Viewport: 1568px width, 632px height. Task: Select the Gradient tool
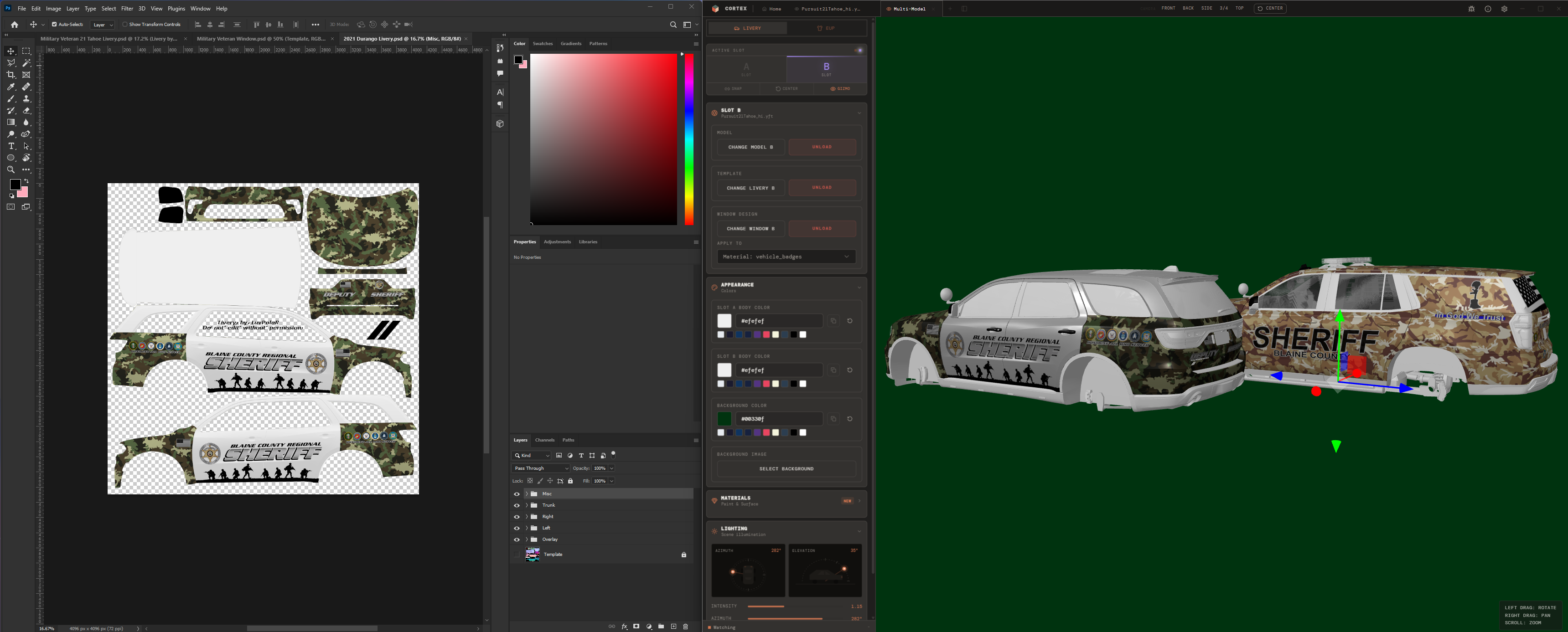coord(11,122)
